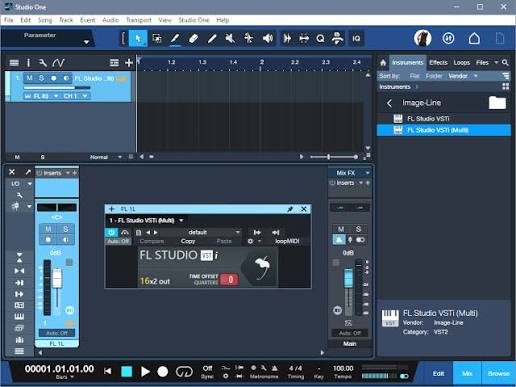Open the plugin settings gear
Screen dimensions: 516x387
point(250,241)
